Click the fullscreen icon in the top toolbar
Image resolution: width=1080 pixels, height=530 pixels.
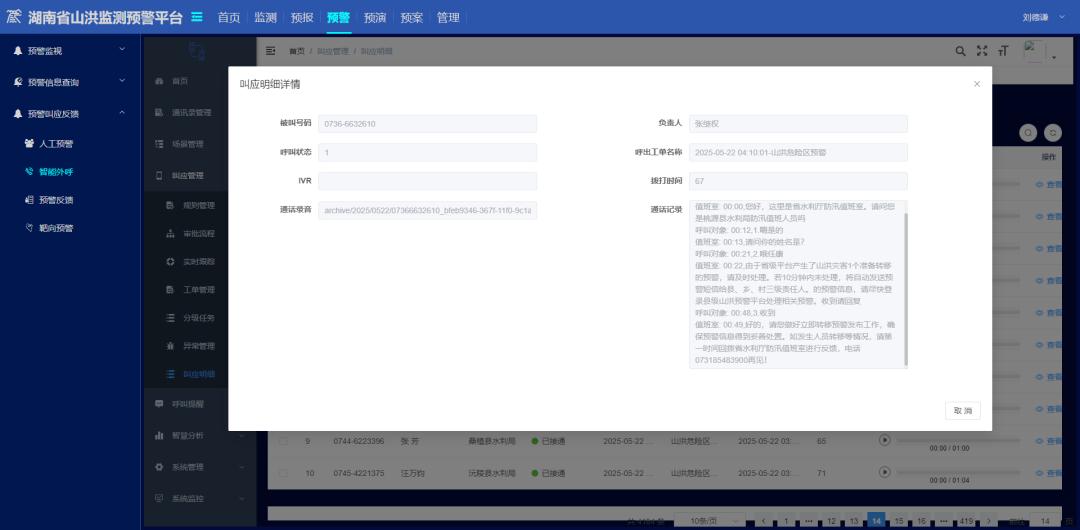(x=982, y=51)
